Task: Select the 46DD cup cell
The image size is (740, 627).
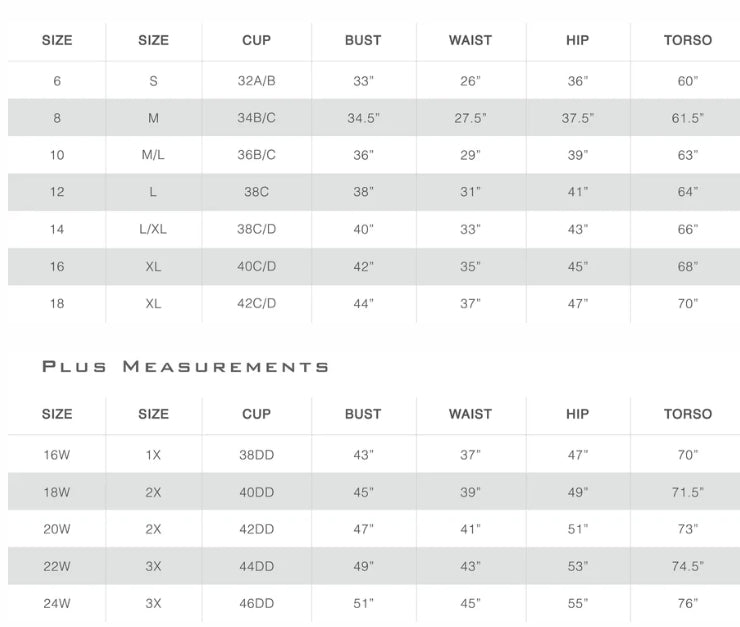Action: click(x=256, y=603)
